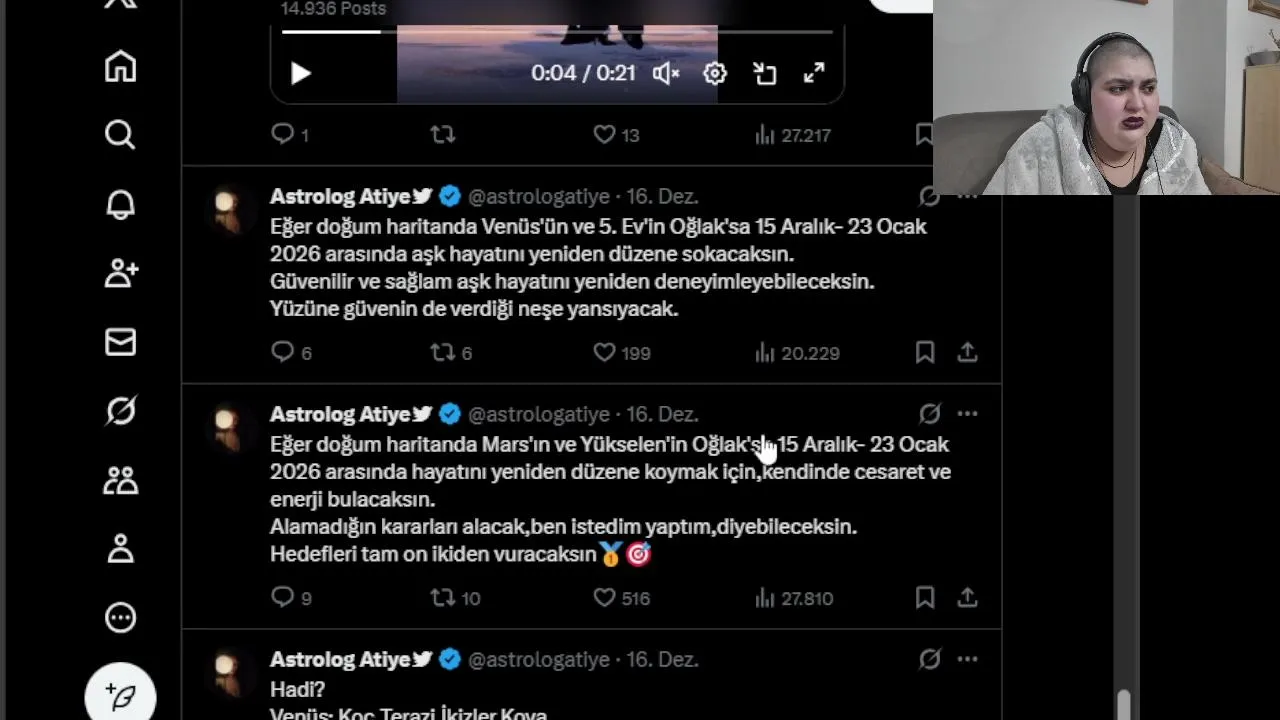Open video settings gear menu
1280x720 pixels.
point(715,73)
